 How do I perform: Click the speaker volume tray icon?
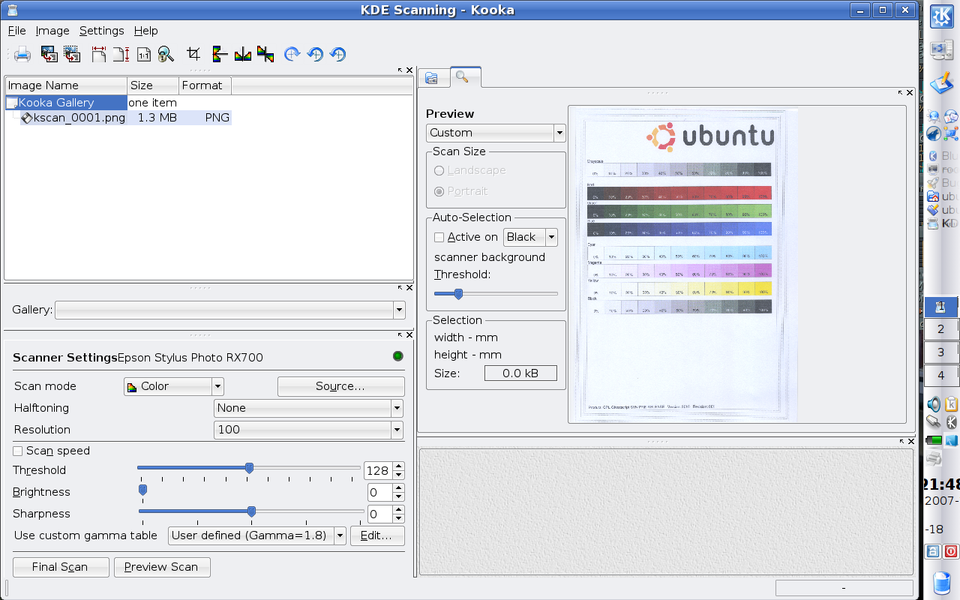934,404
